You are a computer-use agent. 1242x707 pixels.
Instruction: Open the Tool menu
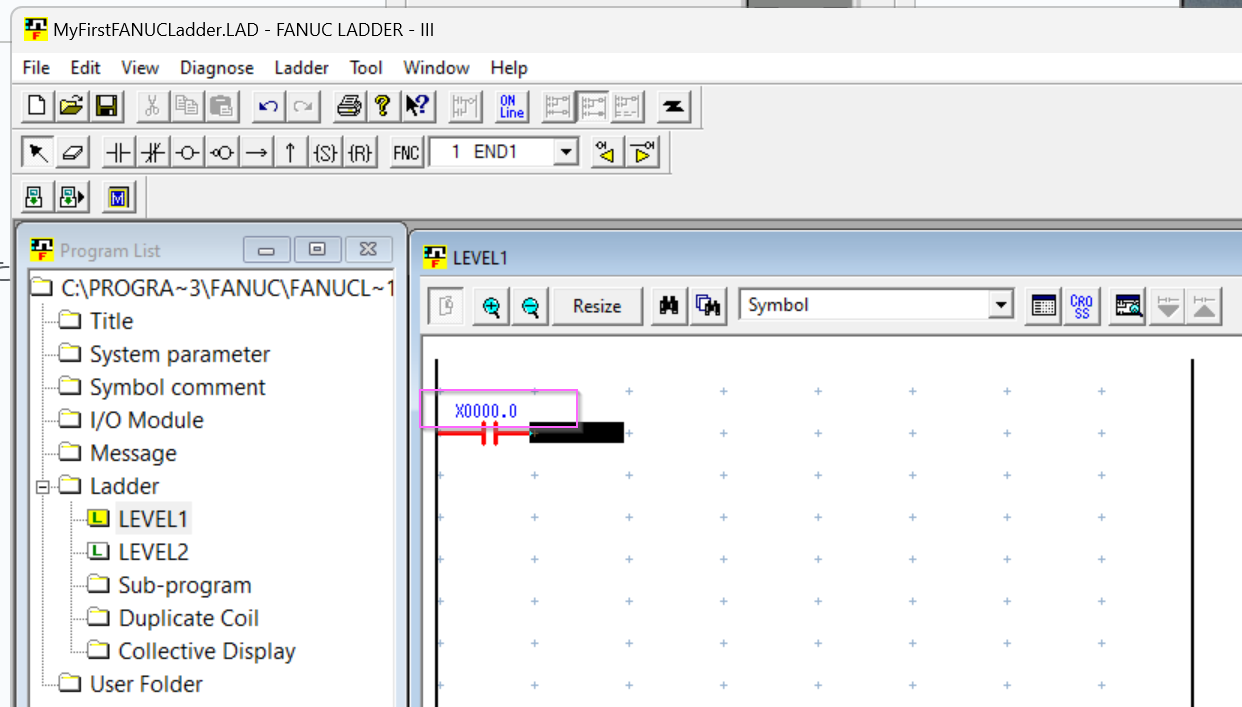[366, 68]
